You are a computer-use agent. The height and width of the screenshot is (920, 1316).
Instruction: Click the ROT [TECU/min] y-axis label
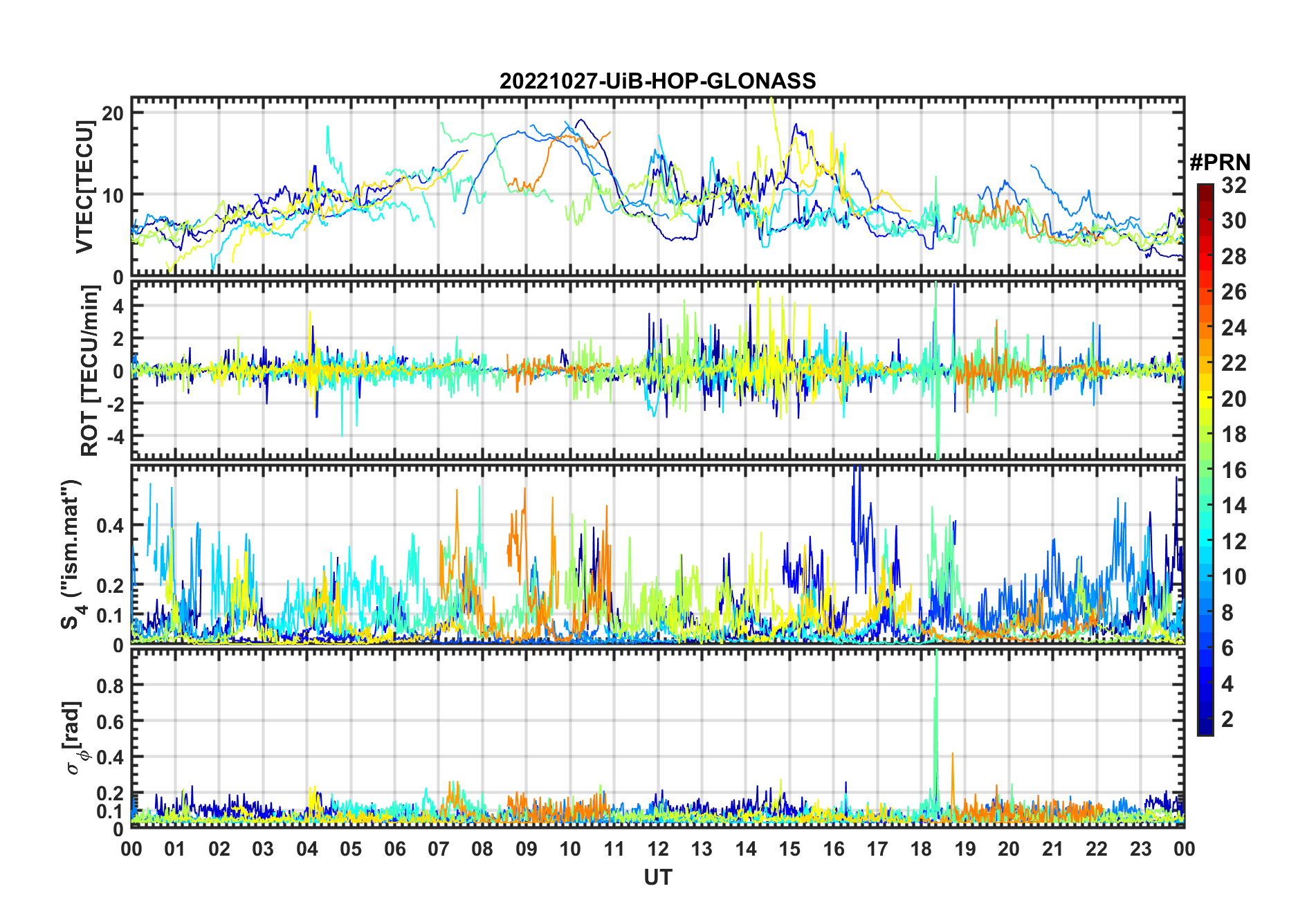(90, 371)
